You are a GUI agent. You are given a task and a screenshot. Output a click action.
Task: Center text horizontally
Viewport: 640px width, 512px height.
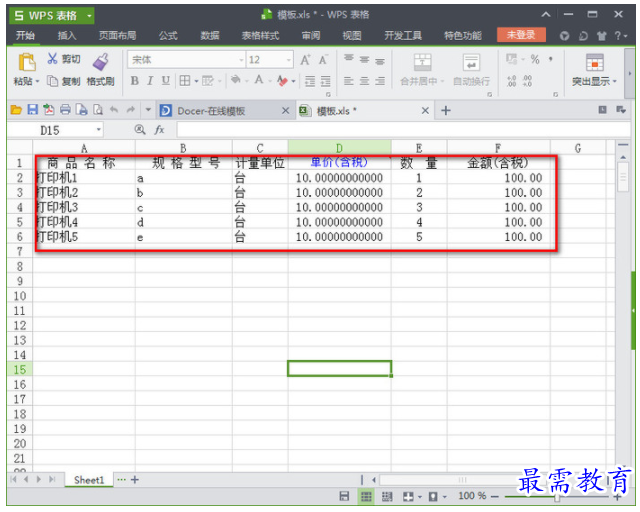(x=364, y=81)
